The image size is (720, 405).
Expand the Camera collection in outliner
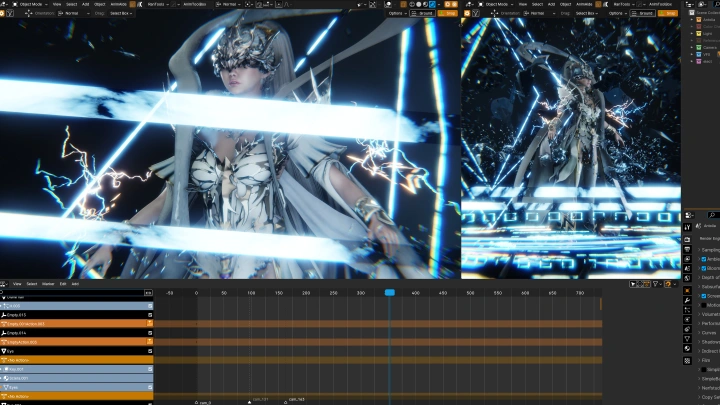[692, 47]
